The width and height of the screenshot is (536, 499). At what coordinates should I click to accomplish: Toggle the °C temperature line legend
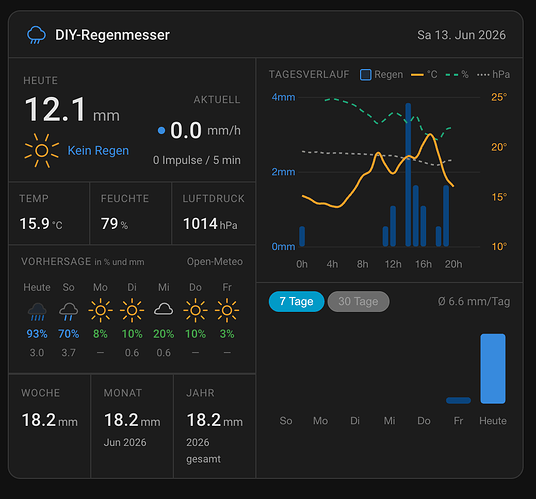tap(424, 75)
